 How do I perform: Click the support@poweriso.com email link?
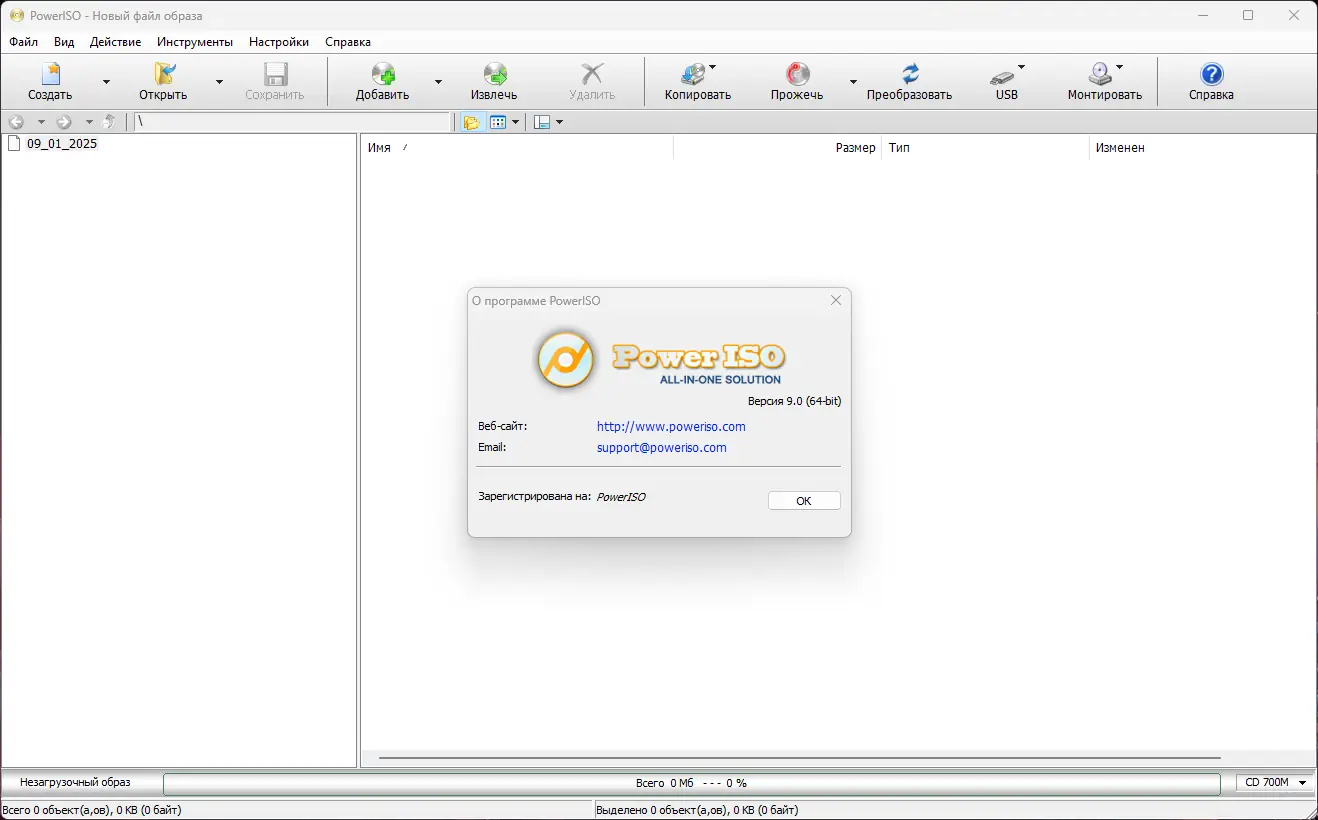[662, 448]
